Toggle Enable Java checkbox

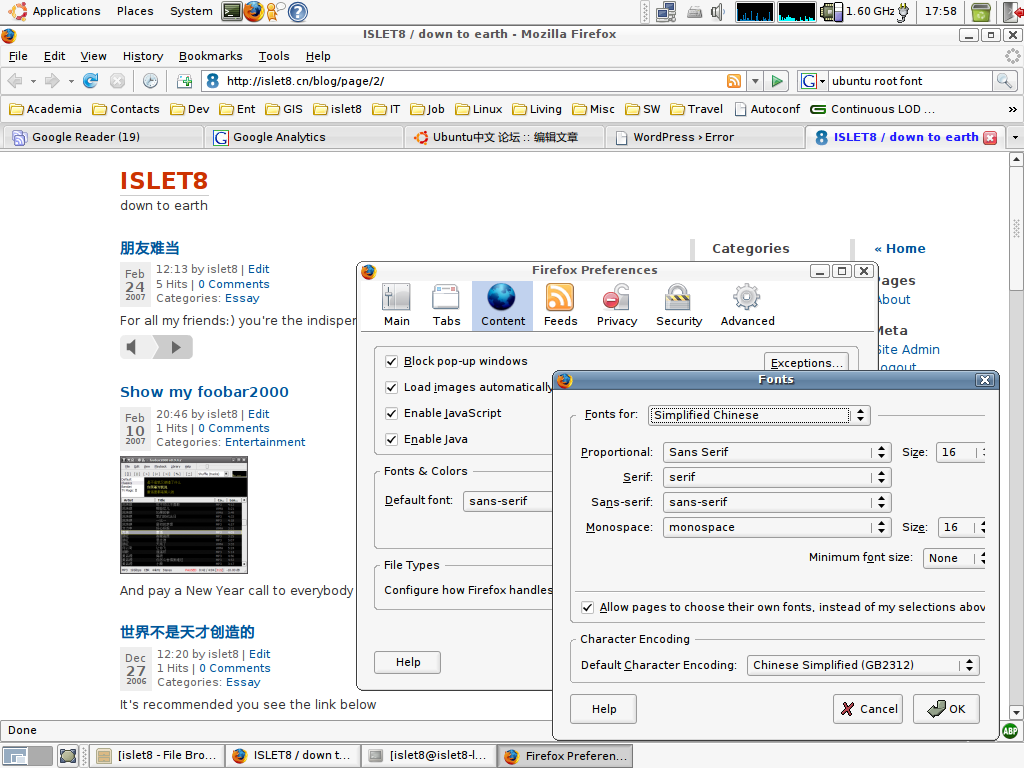coord(391,440)
